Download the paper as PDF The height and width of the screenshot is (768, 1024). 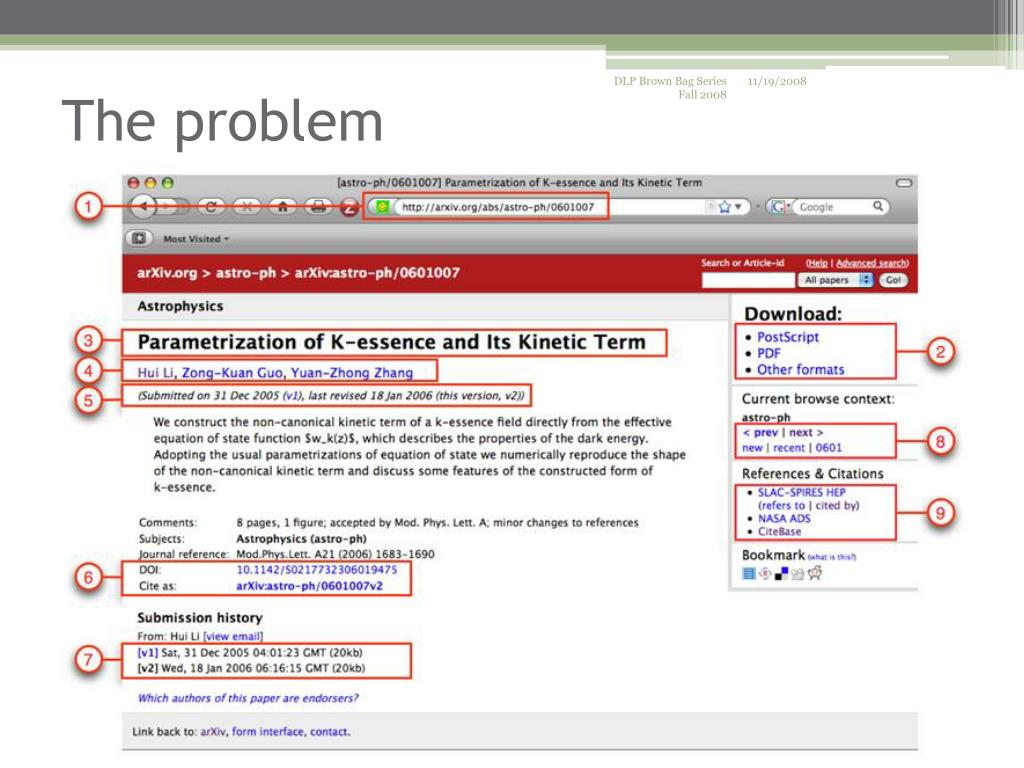point(769,353)
